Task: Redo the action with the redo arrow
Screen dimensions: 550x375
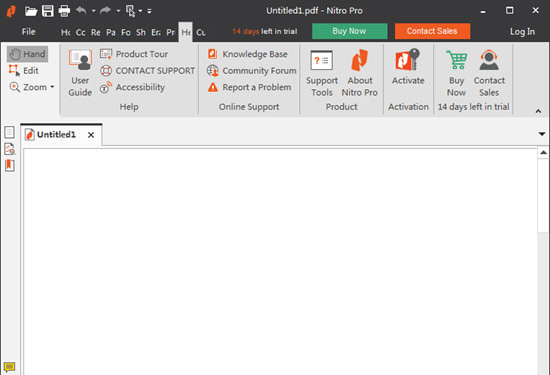Action: (x=106, y=11)
